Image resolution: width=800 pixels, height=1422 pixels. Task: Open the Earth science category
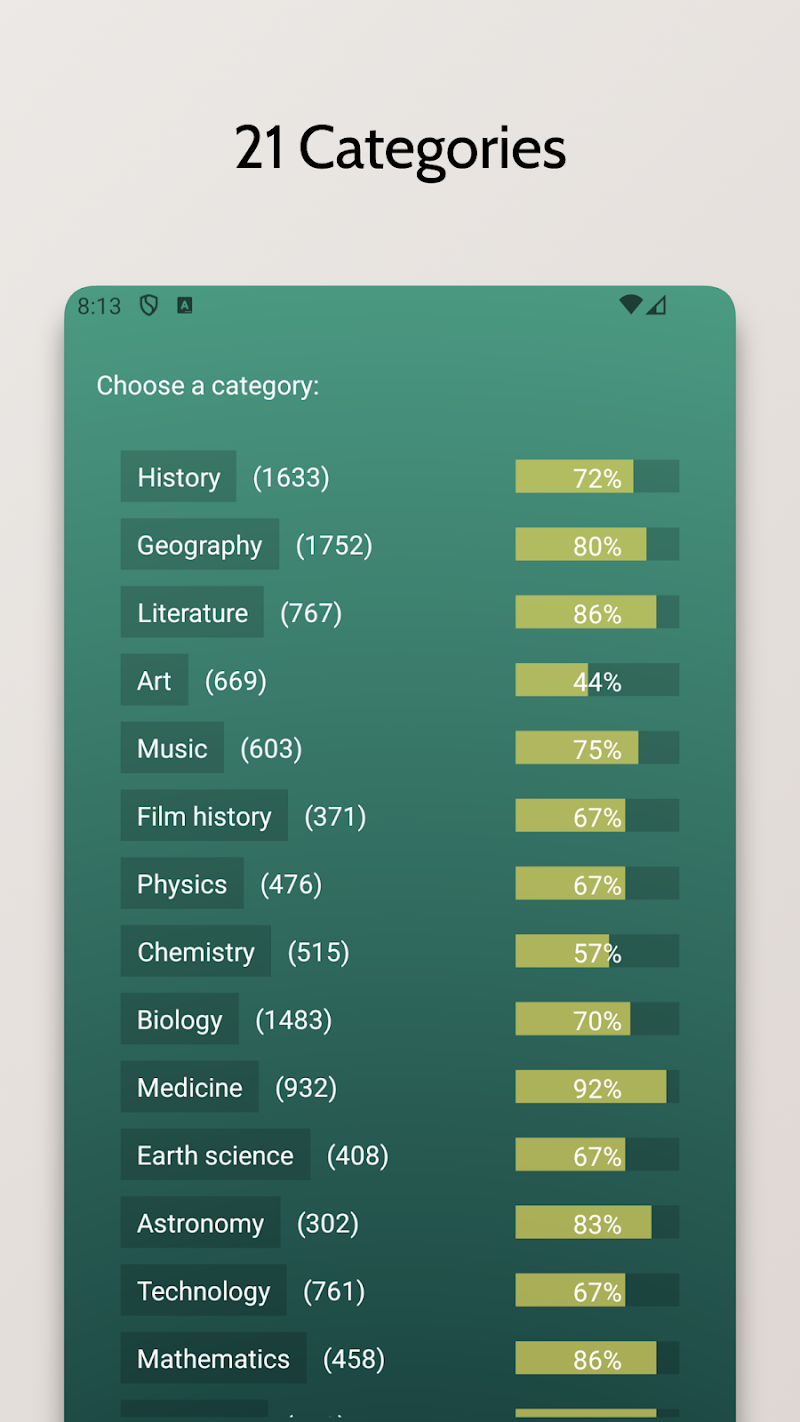(215, 1156)
